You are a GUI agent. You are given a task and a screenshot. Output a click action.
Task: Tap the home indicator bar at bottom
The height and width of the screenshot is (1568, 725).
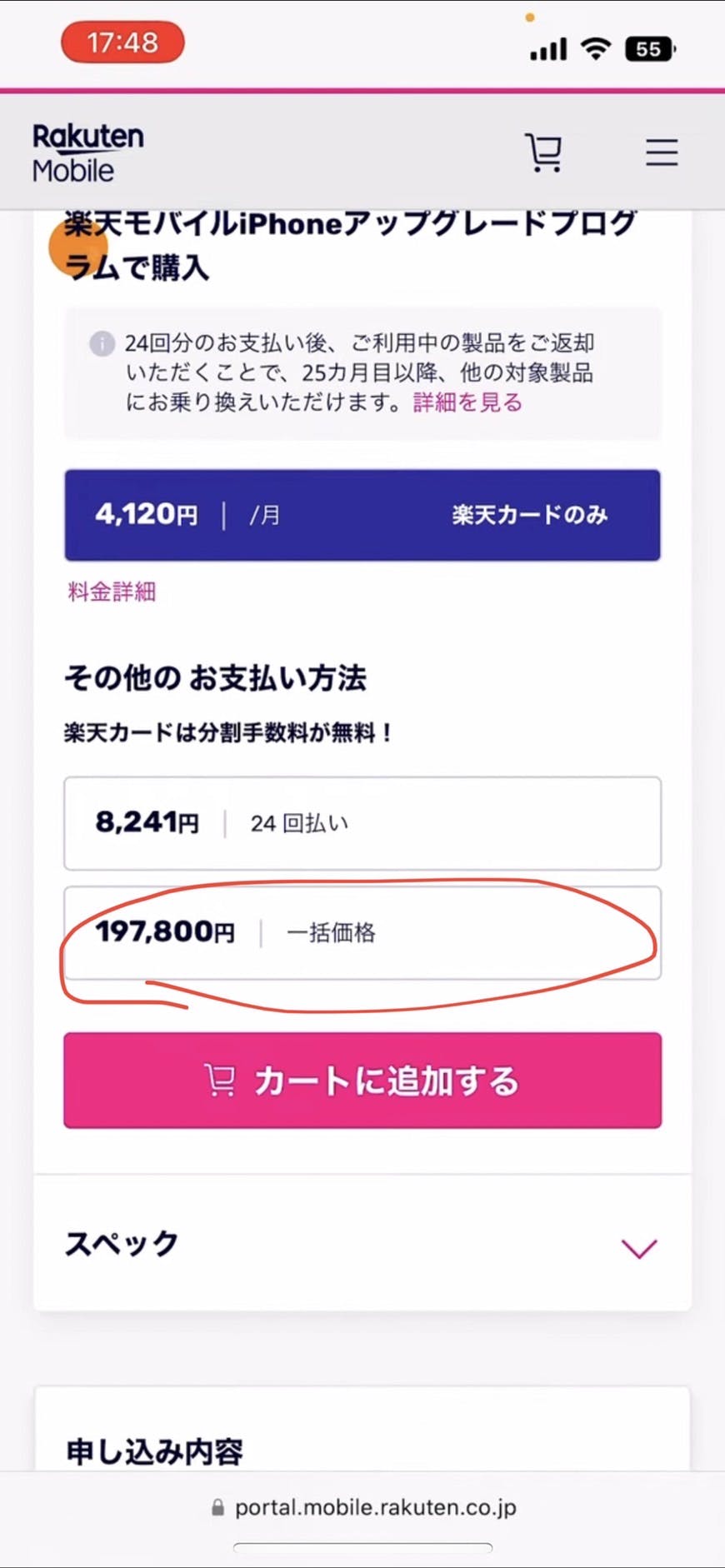[x=362, y=1547]
